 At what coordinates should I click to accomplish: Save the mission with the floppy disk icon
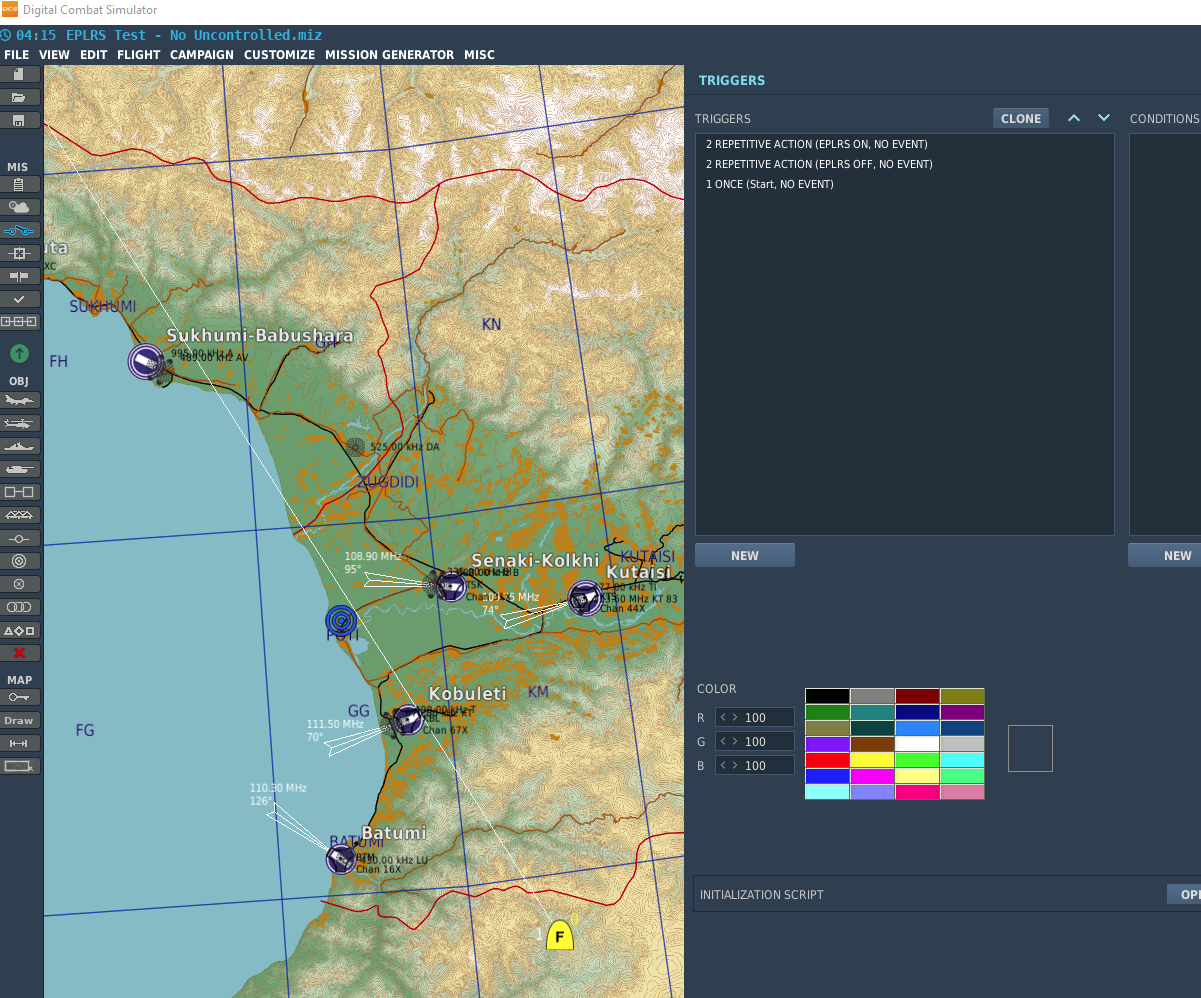[x=20, y=120]
